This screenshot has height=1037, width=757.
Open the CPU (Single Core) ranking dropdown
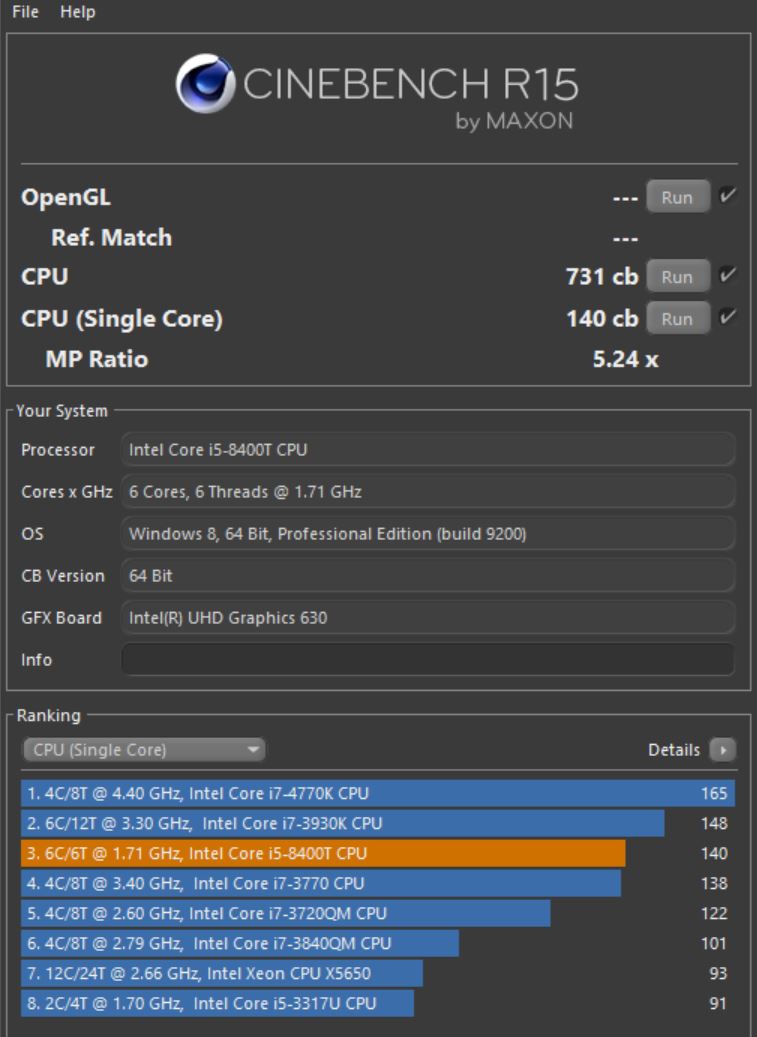(x=143, y=750)
